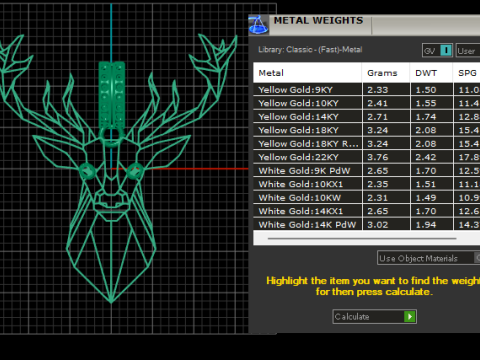Screen dimensions: 480x360
Task: Select the White Gold:9K PdW row
Action: (367, 171)
